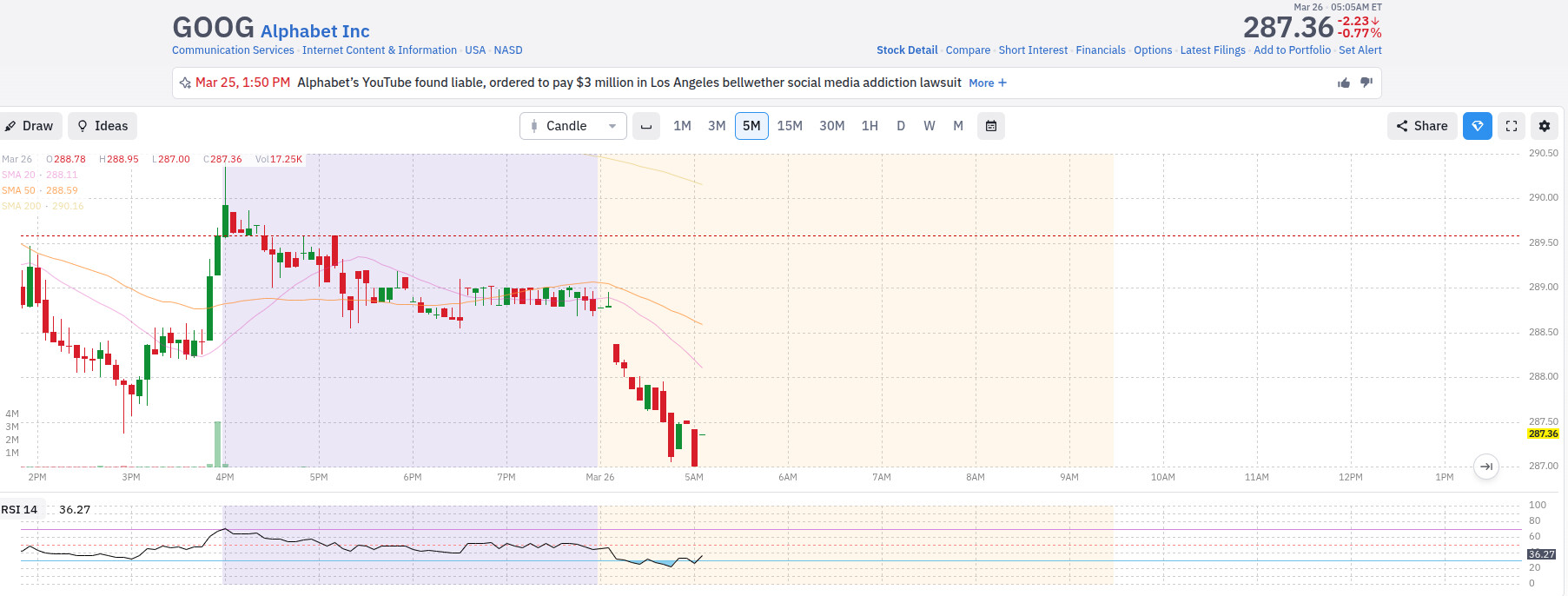Open the Latest Filings link
Screen dimensions: 1568x596
coord(1213,50)
